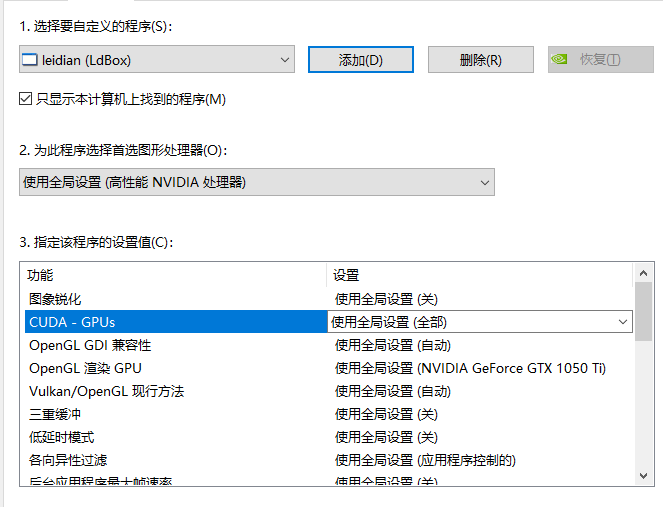Click the 删除(R) button
The width and height of the screenshot is (663, 507).
(480, 60)
